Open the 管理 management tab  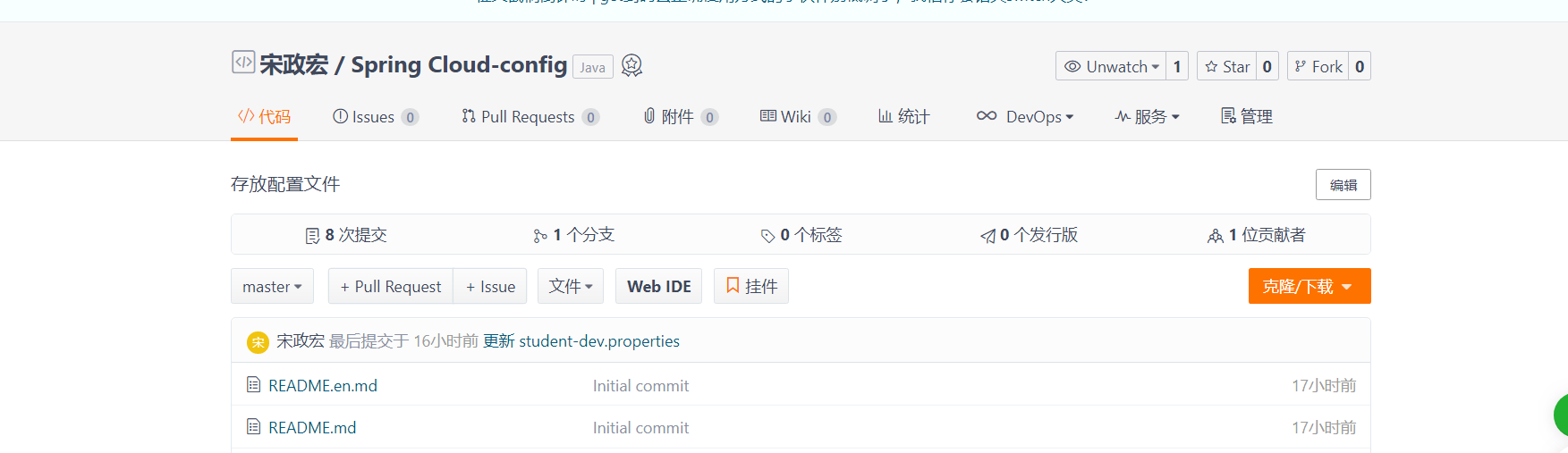(x=1247, y=117)
